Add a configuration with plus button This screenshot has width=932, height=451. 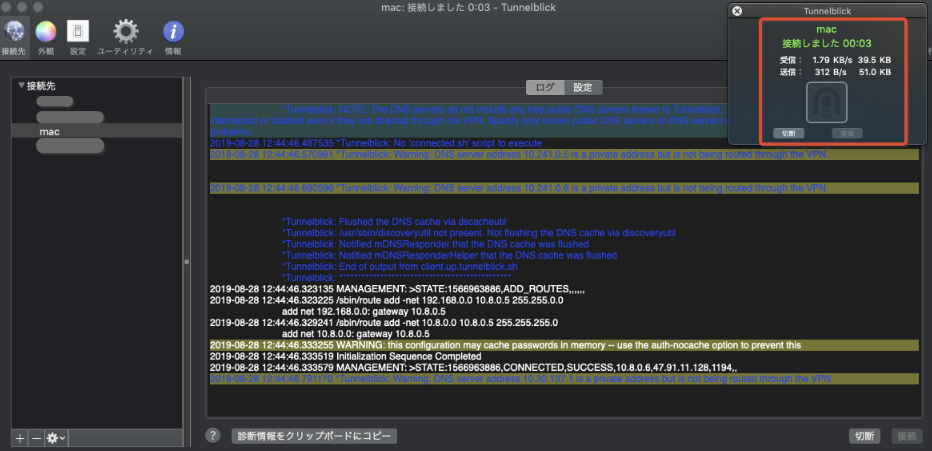pos(20,438)
